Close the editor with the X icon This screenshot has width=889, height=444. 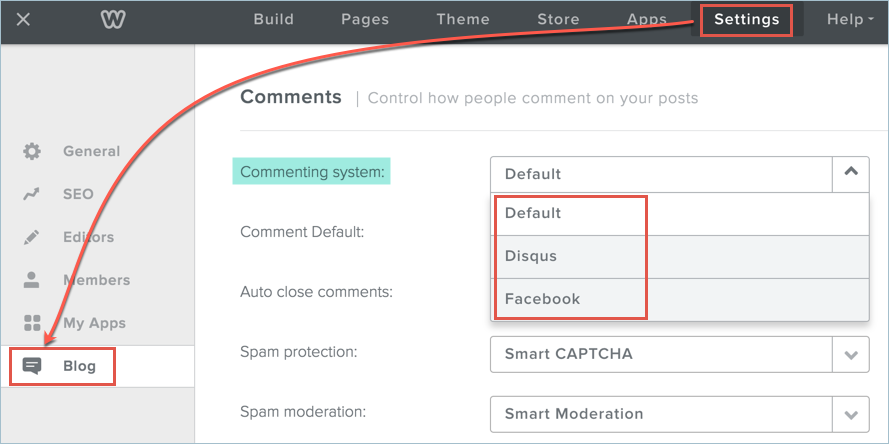coord(23,20)
